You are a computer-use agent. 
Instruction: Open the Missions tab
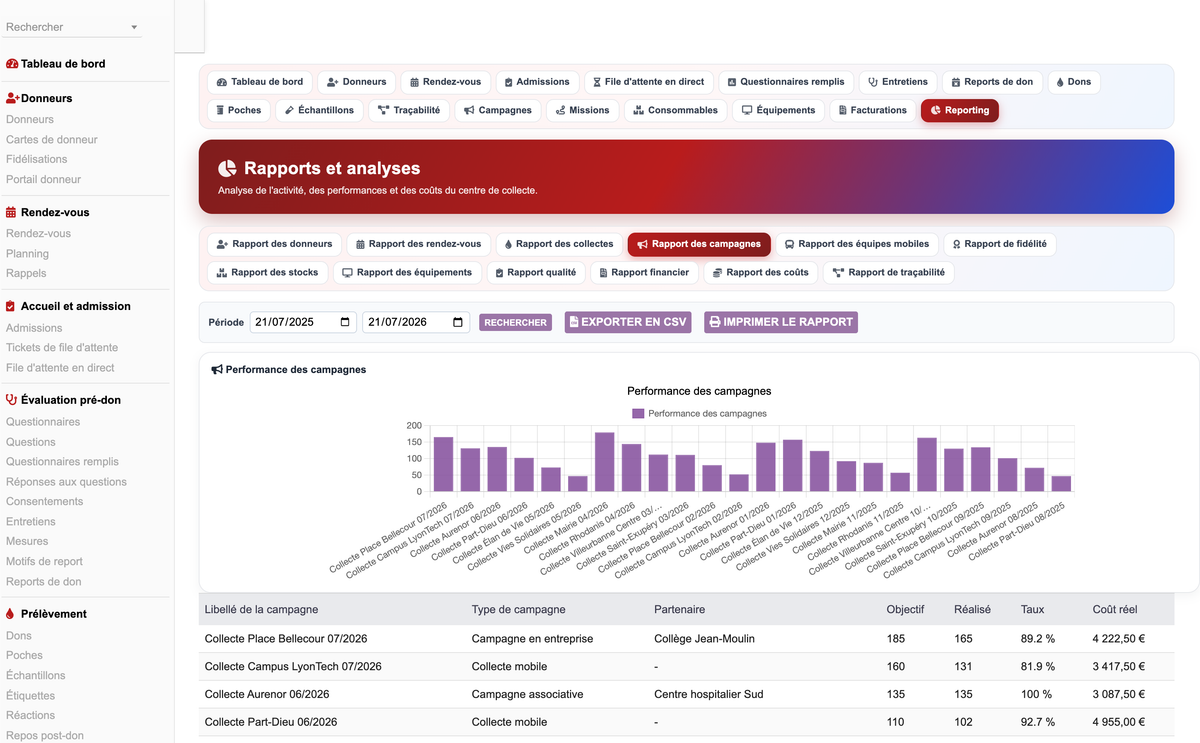tap(583, 110)
